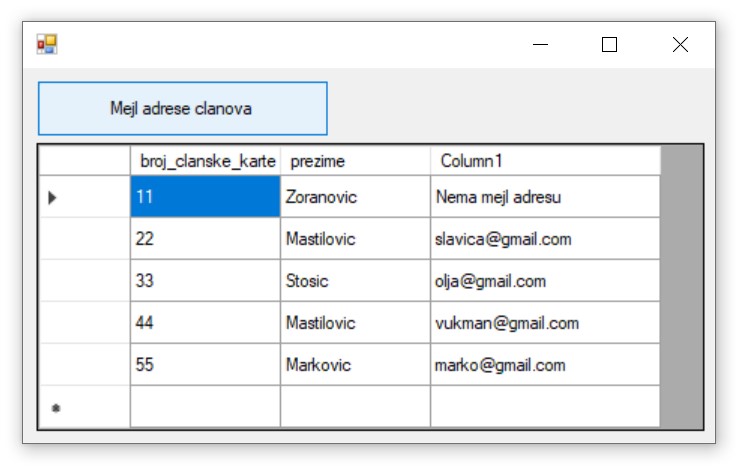The height and width of the screenshot is (471, 742).
Task: Select the olja@gmail.com cell
Action: point(545,281)
